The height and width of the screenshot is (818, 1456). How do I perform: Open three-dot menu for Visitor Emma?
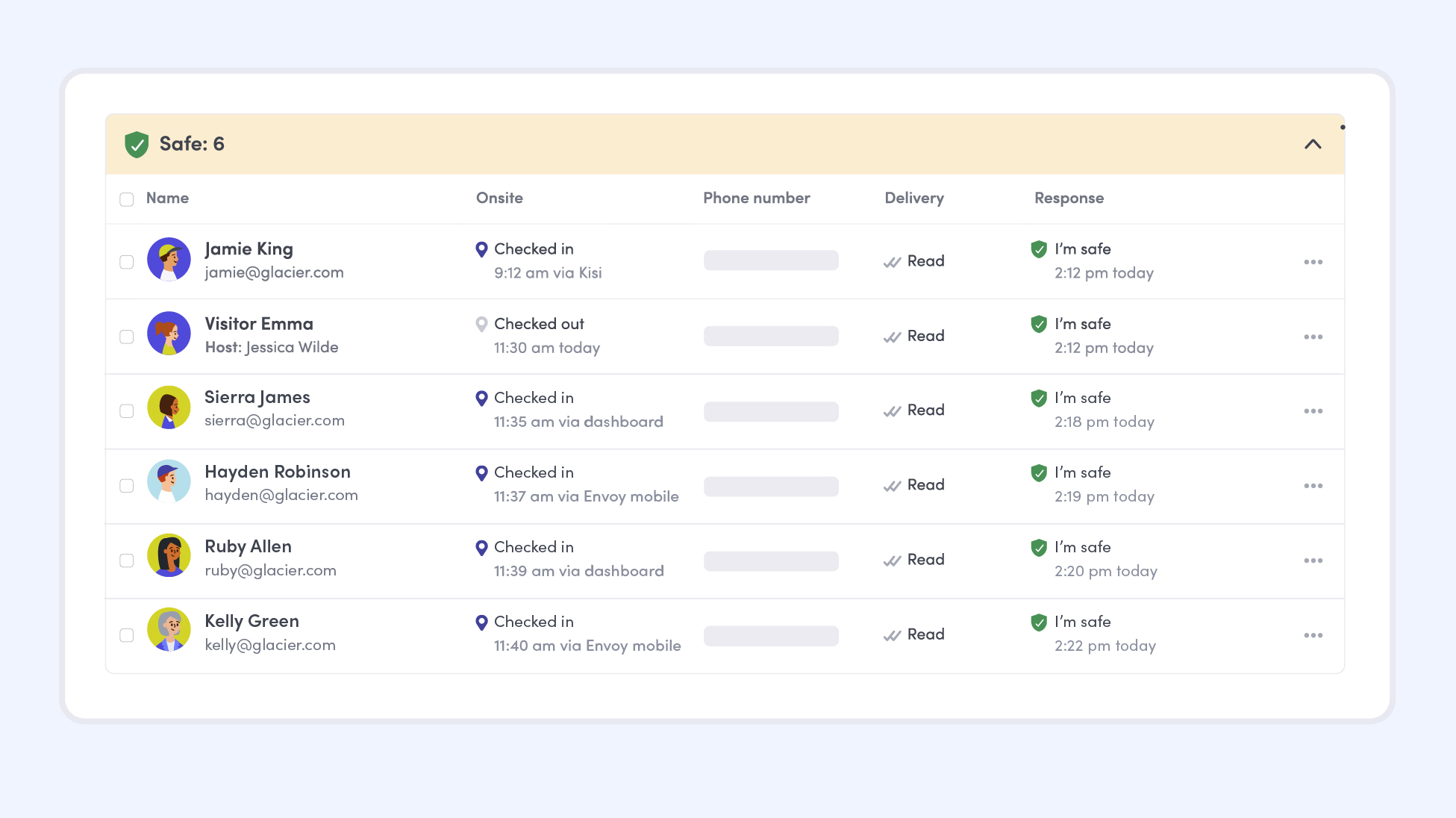[x=1313, y=337]
